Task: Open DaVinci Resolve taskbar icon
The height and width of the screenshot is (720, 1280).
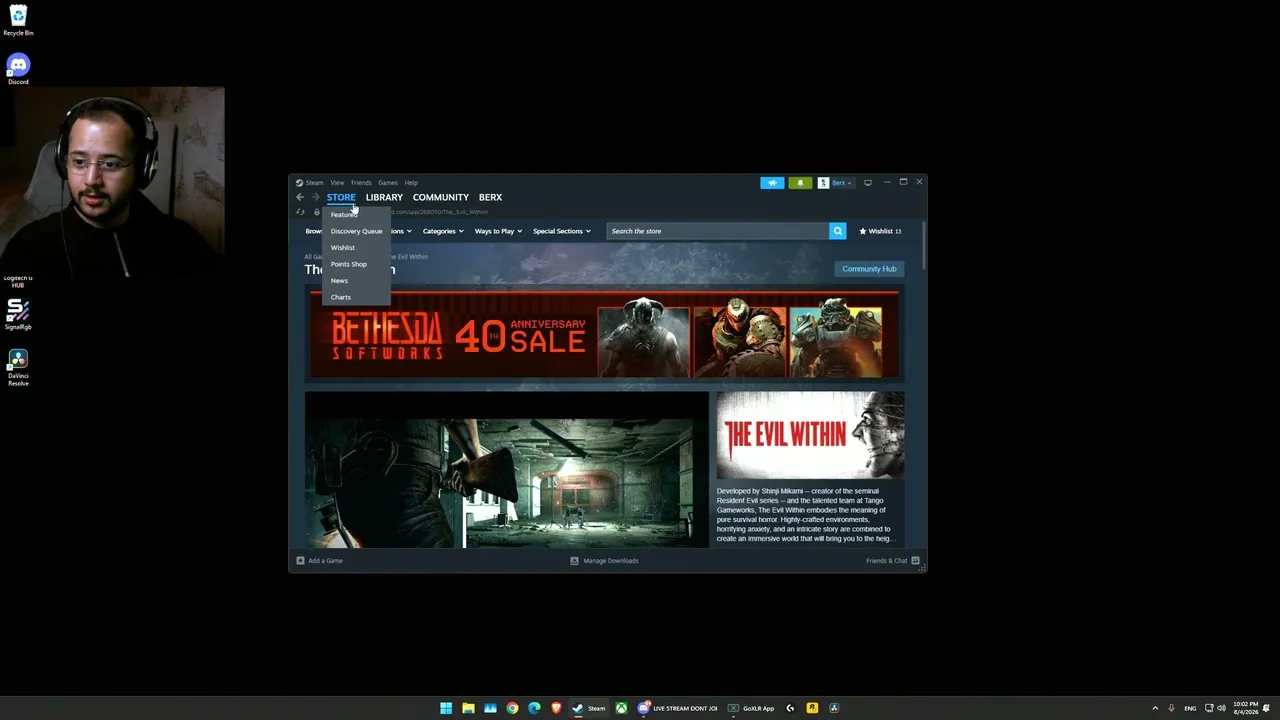Action: (x=834, y=708)
